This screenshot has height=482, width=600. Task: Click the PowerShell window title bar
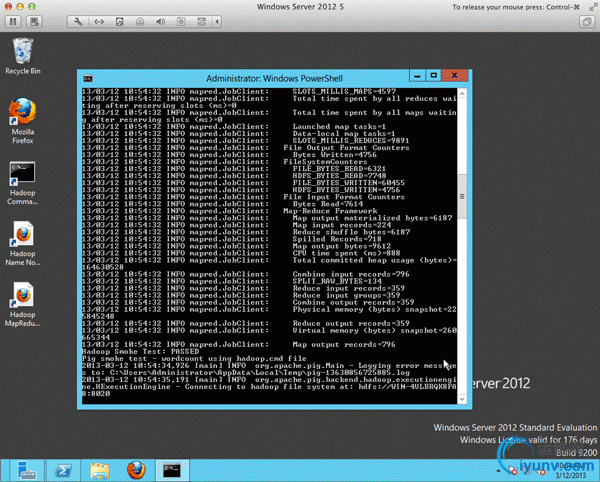click(274, 78)
